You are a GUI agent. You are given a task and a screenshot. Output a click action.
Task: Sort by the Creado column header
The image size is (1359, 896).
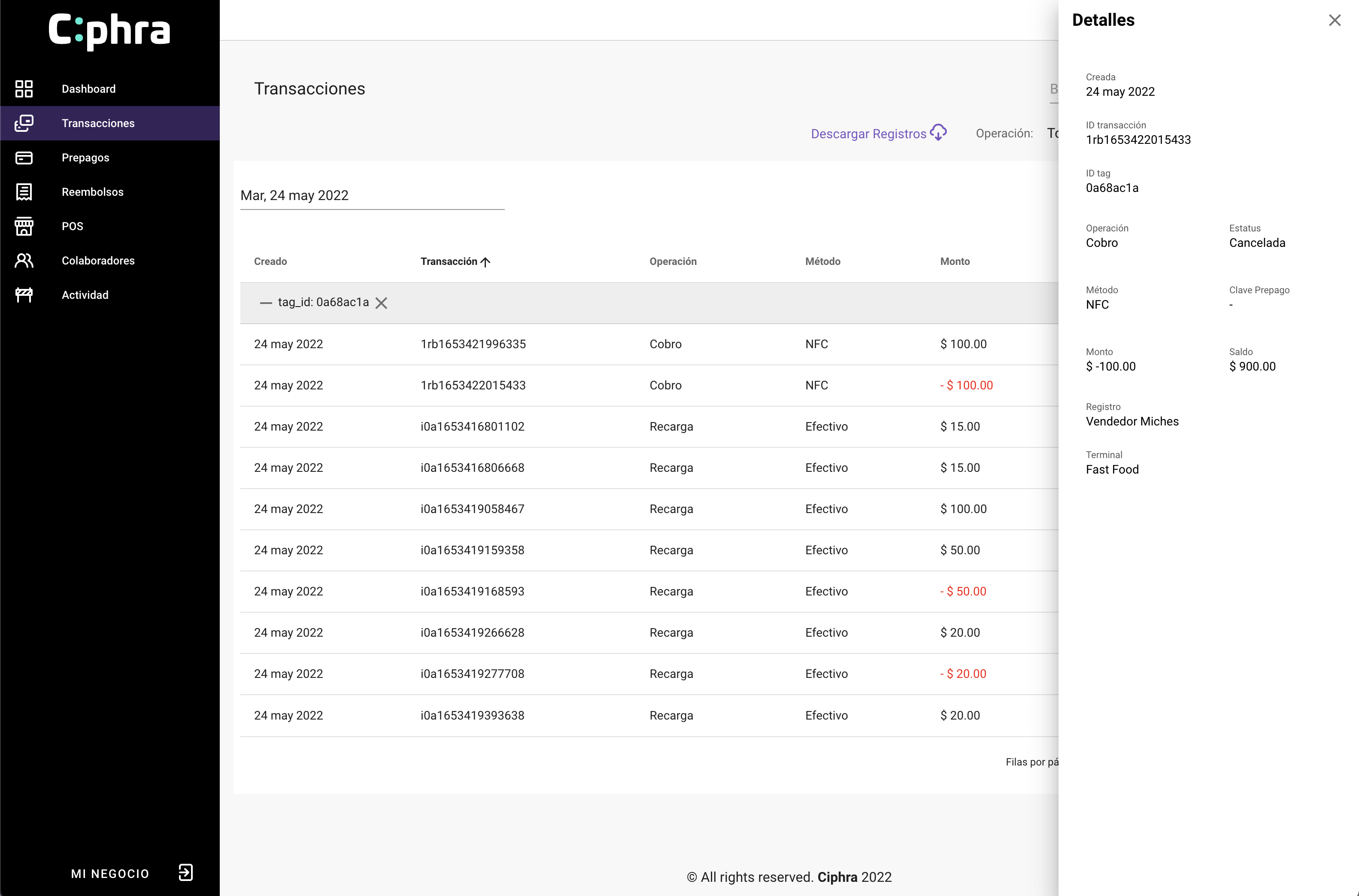(270, 261)
